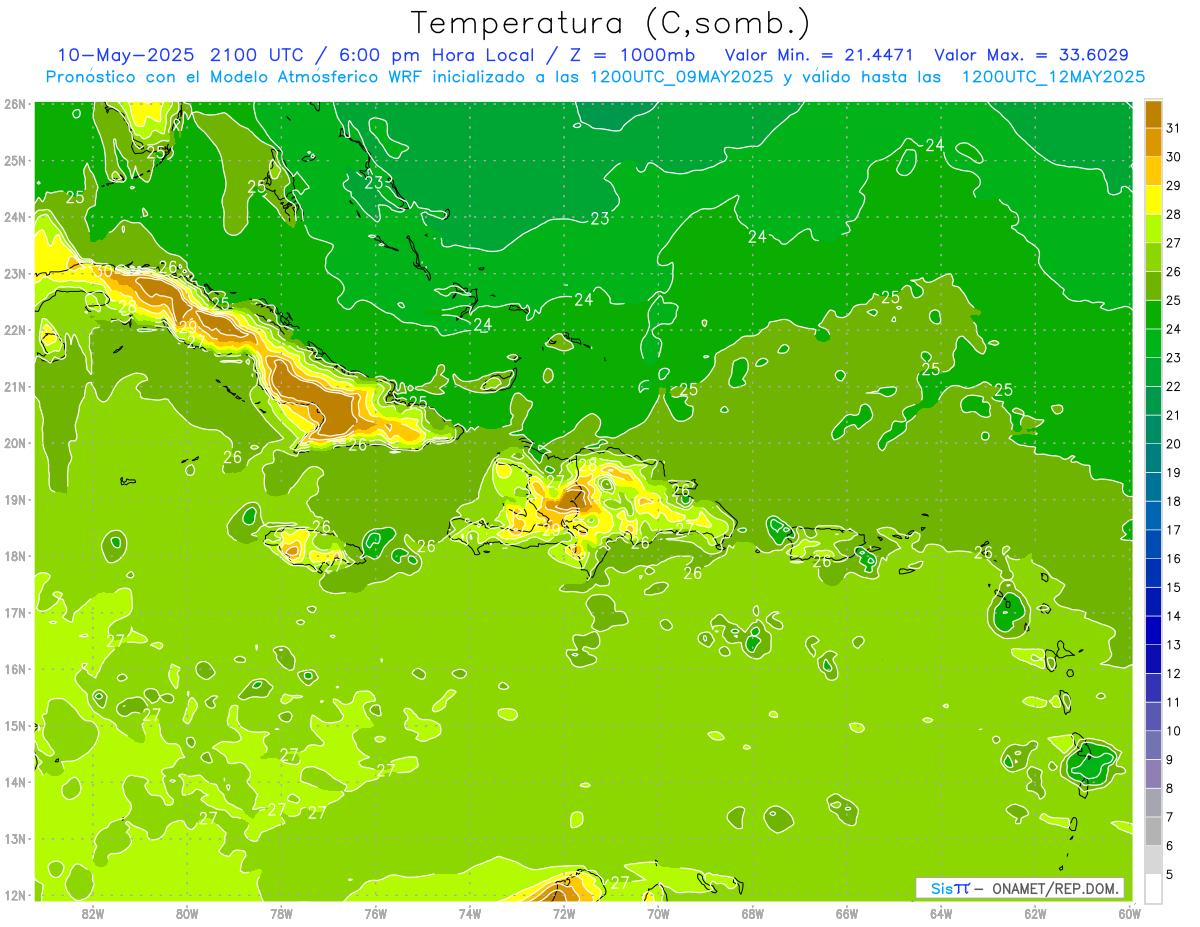Click the latitude axis label '15N'
The height and width of the screenshot is (927, 1200).
(x=15, y=725)
